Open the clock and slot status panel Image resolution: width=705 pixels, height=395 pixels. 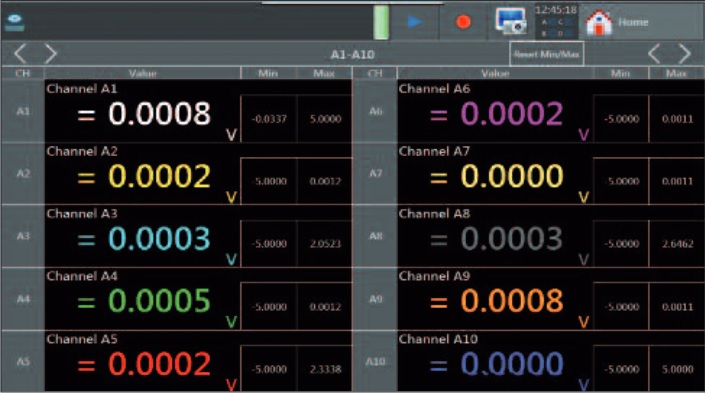[x=556, y=21]
